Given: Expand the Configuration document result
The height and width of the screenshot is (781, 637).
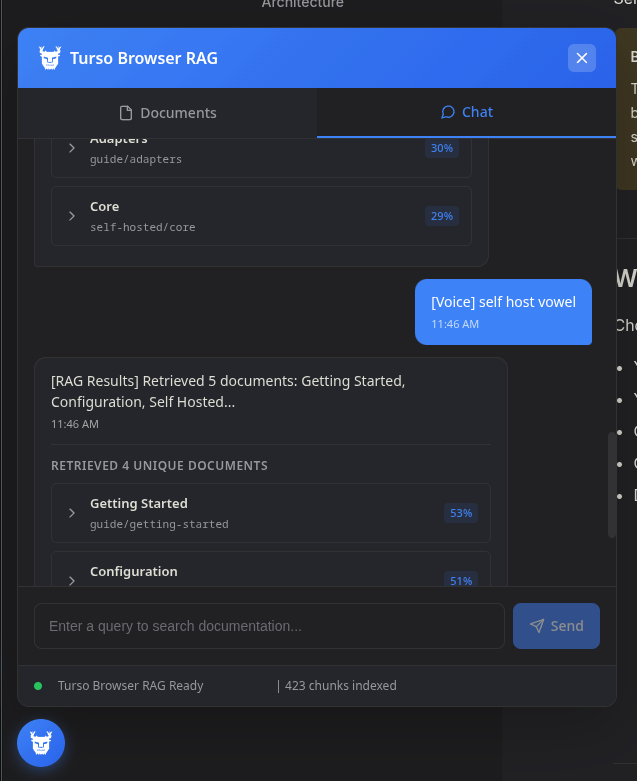Looking at the screenshot, I should point(72,580).
